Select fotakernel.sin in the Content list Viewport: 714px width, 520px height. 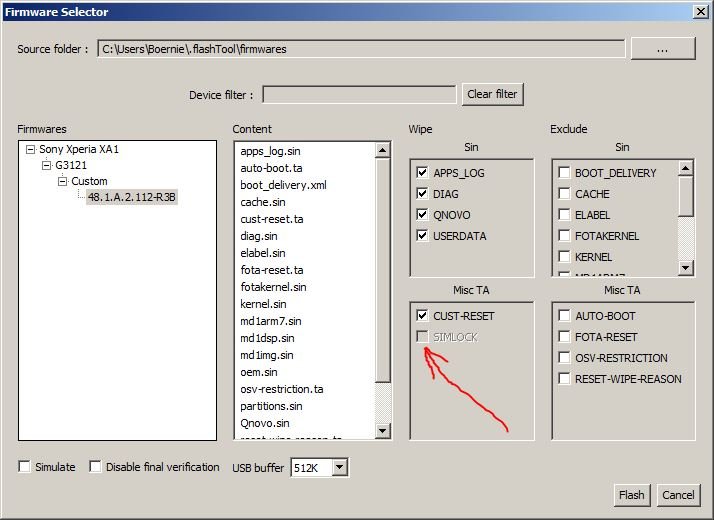coord(273,287)
